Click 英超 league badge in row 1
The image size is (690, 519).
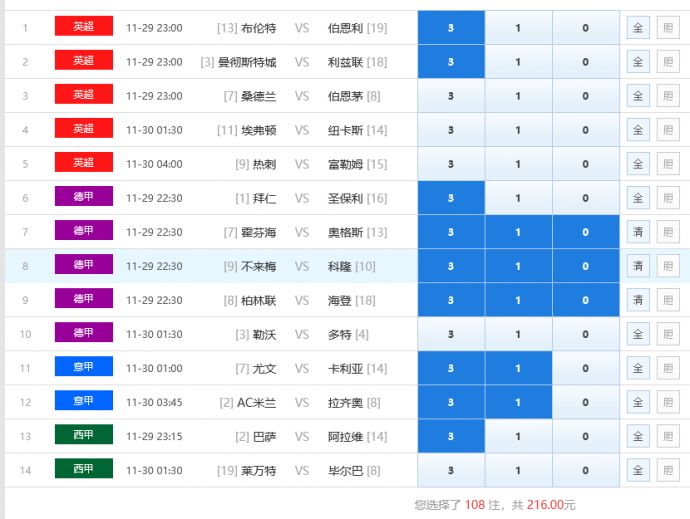pyautogui.click(x=83, y=27)
